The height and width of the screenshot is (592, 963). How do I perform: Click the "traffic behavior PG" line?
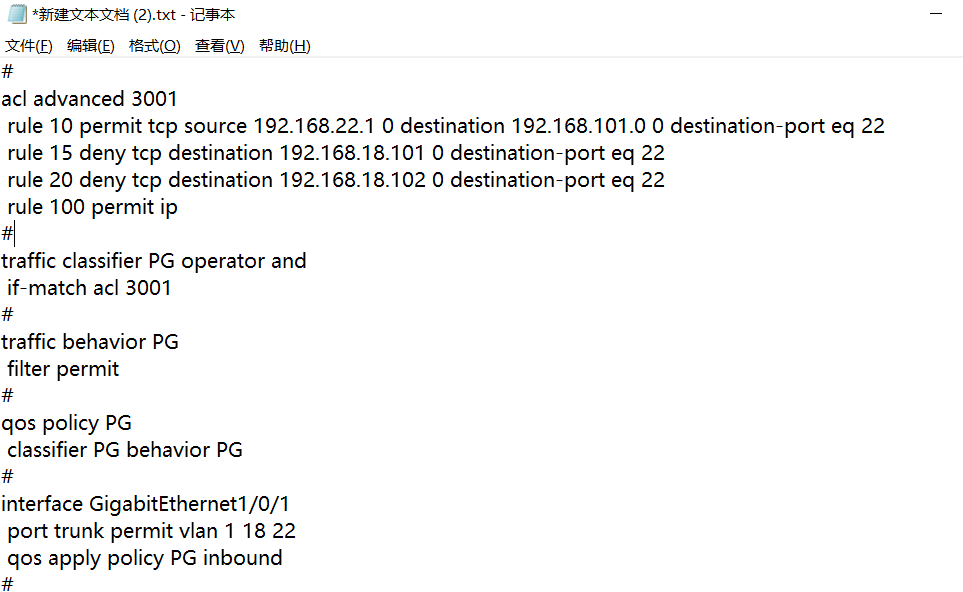click(x=90, y=342)
